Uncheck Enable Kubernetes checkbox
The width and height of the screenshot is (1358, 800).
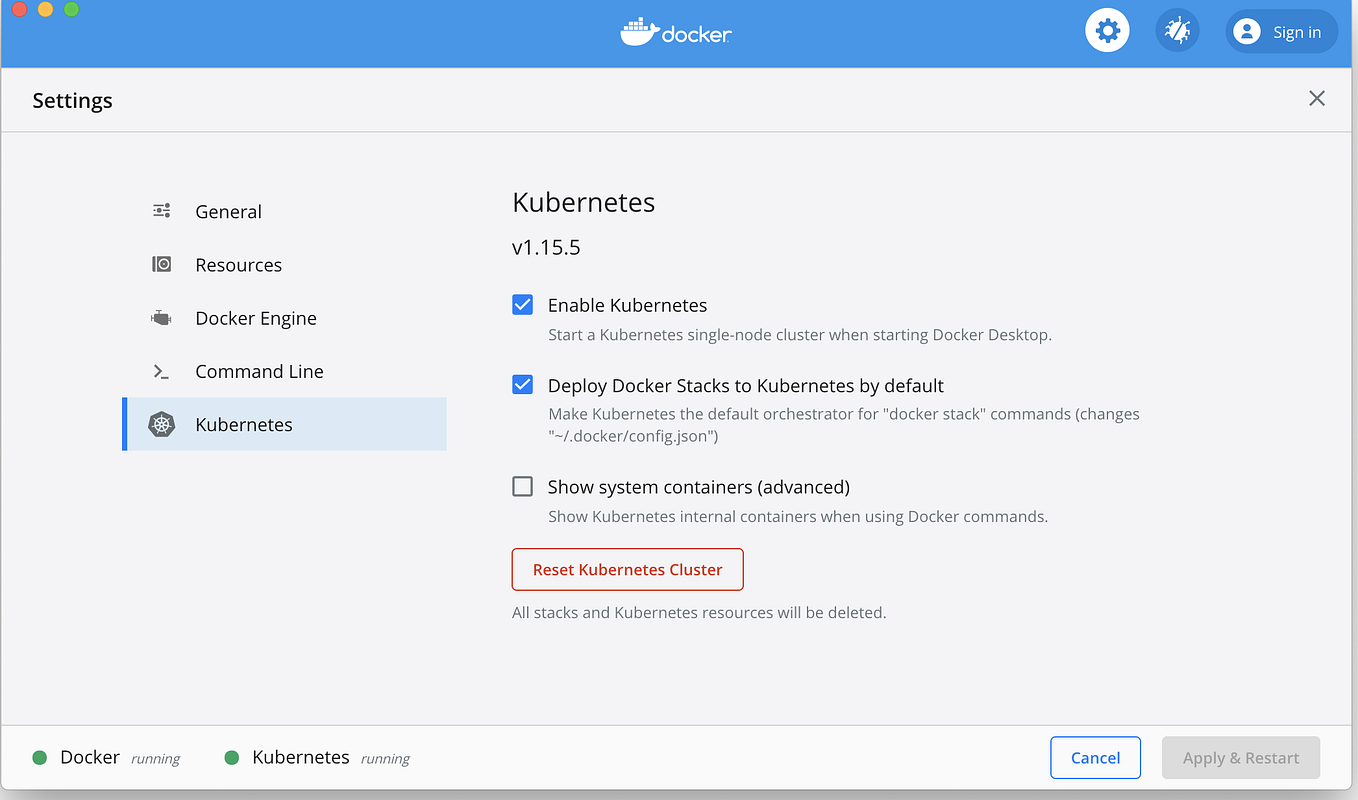tap(522, 305)
